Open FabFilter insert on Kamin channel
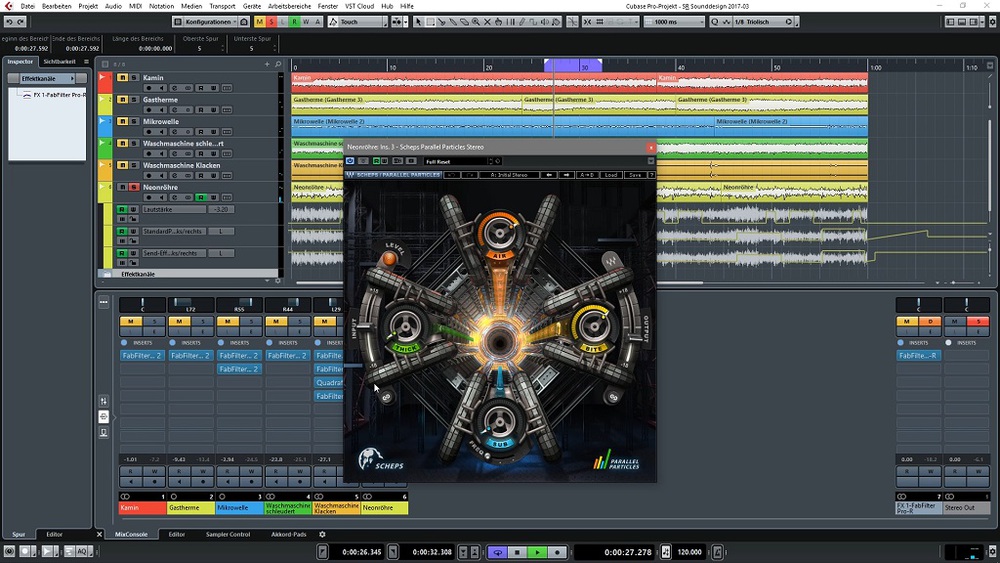Screen dimensions: 1000x563 point(142,356)
